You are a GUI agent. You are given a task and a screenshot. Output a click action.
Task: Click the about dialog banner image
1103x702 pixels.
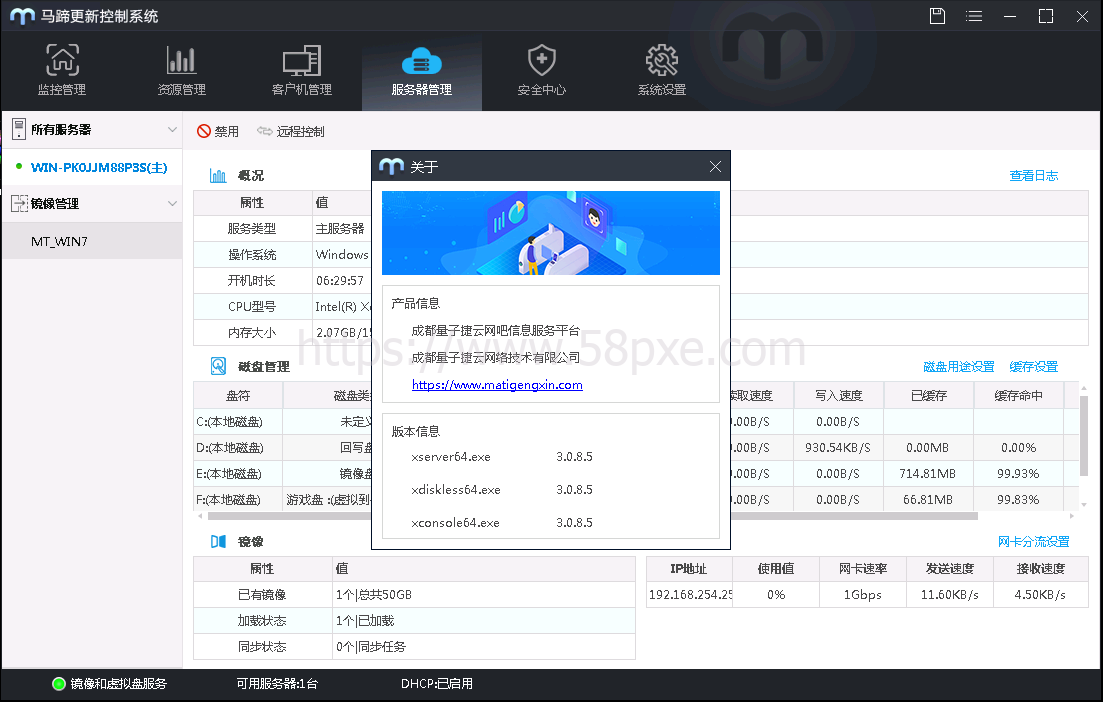click(x=551, y=233)
